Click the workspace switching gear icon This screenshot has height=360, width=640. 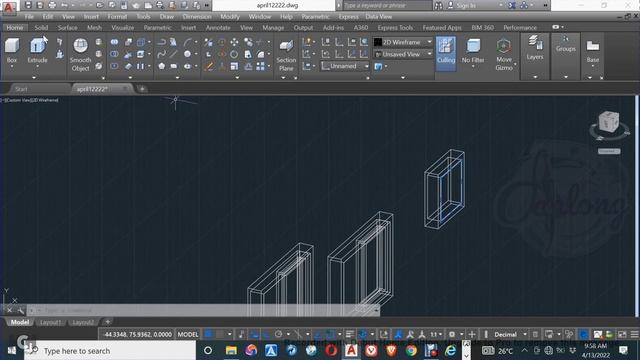click(x=452, y=334)
